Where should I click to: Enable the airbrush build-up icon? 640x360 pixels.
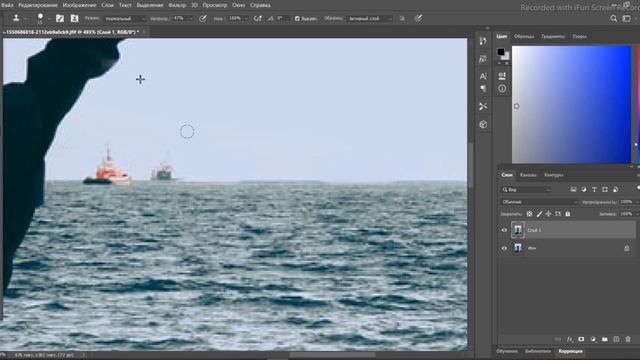(258, 18)
